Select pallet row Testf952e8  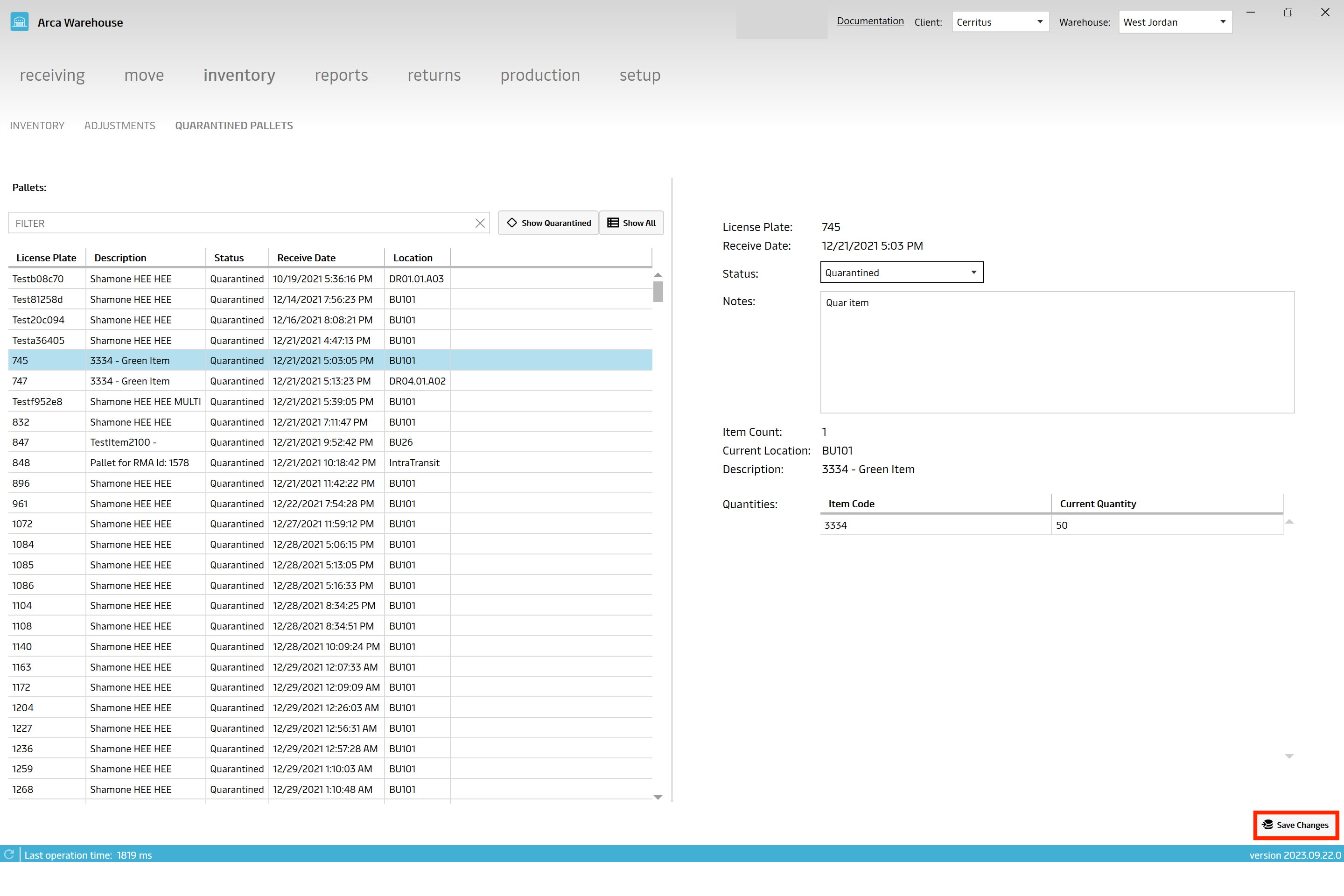click(x=330, y=402)
